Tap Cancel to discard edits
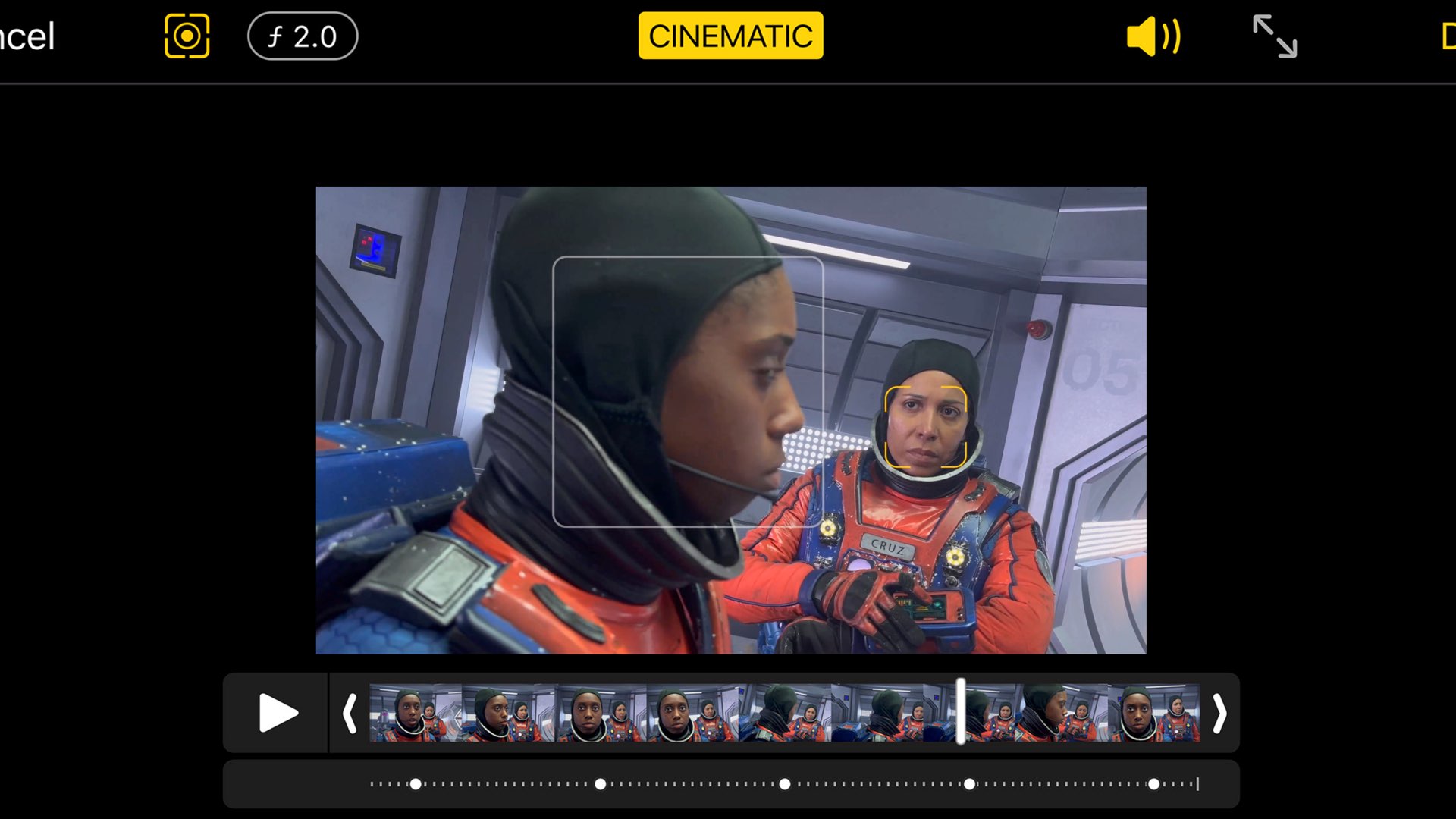The width and height of the screenshot is (1456, 819). coord(28,33)
